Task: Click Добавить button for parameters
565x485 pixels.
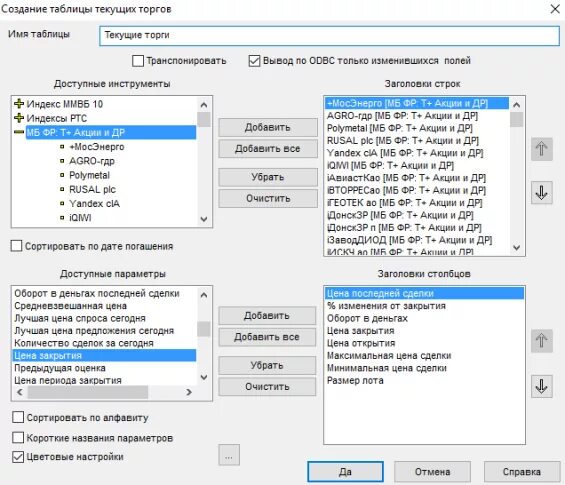Action: [x=267, y=316]
